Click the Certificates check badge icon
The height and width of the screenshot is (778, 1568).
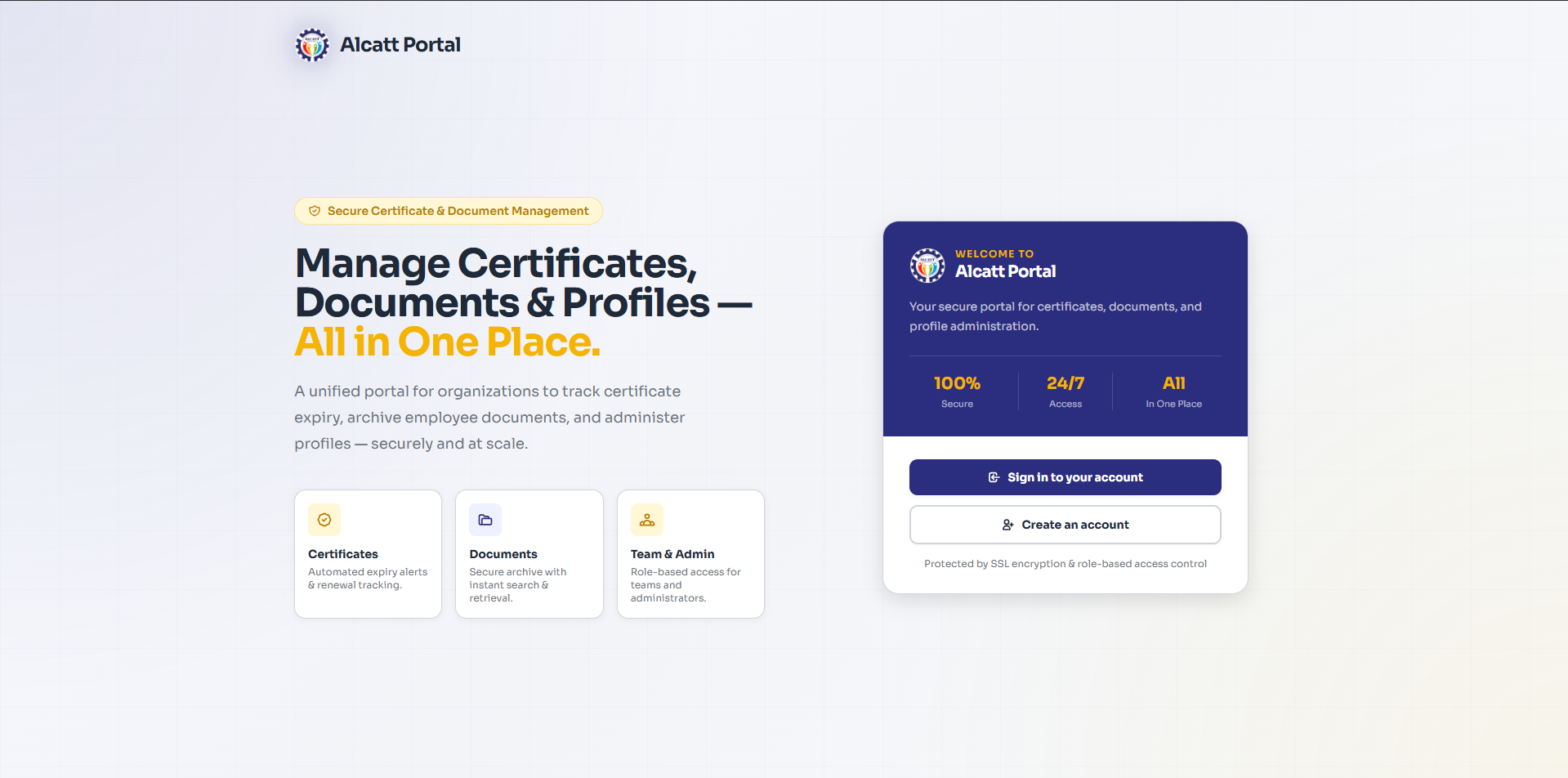tap(324, 520)
